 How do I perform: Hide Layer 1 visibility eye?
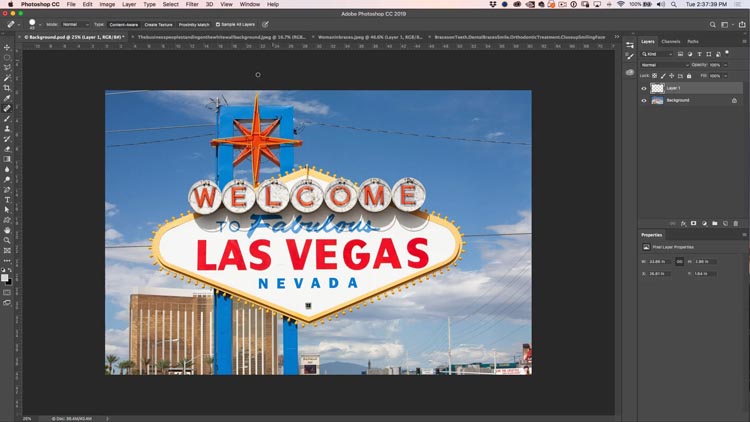[x=644, y=88]
